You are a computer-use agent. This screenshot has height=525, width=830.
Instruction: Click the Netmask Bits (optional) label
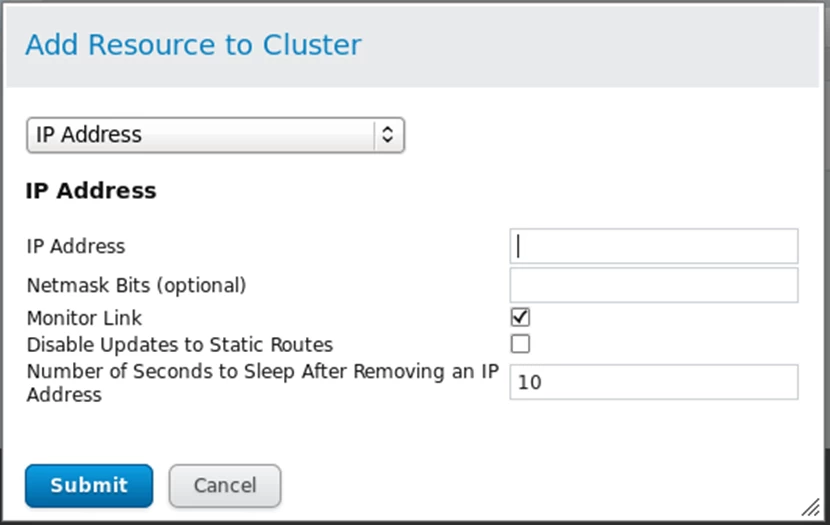click(137, 286)
